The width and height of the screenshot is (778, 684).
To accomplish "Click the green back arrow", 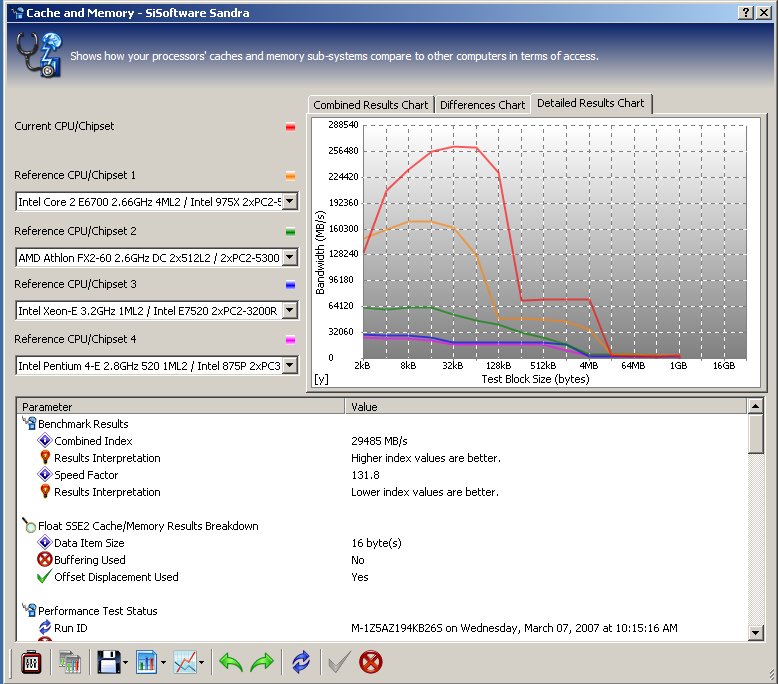I will (231, 662).
